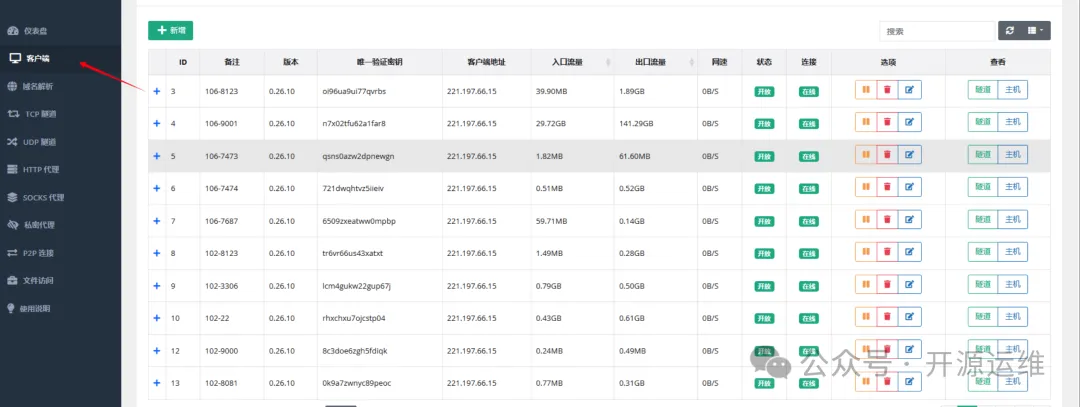Pause client 102-22 in row ID 10
The image size is (1080, 407).
[x=865, y=318]
